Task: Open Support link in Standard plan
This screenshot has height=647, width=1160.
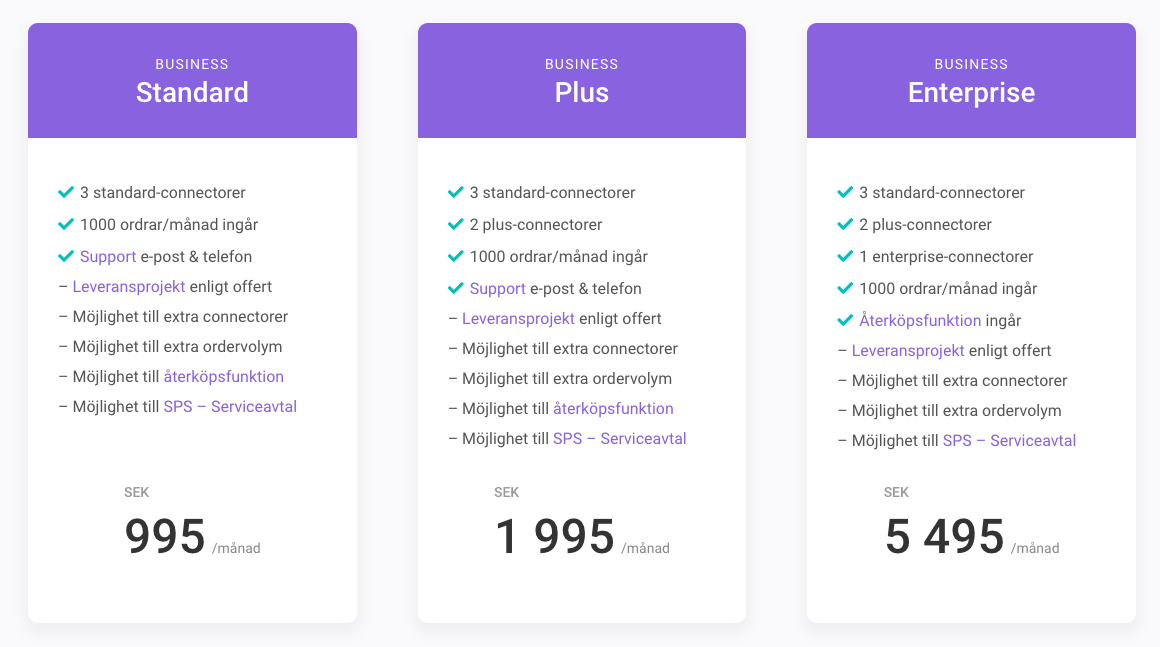Action: pos(108,257)
